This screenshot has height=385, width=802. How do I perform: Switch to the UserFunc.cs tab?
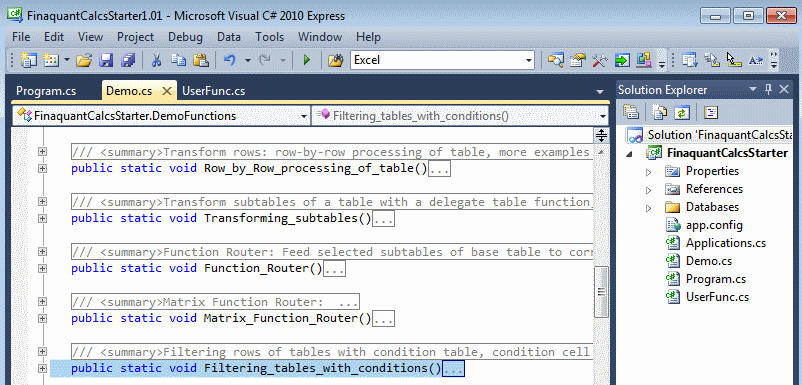point(213,91)
